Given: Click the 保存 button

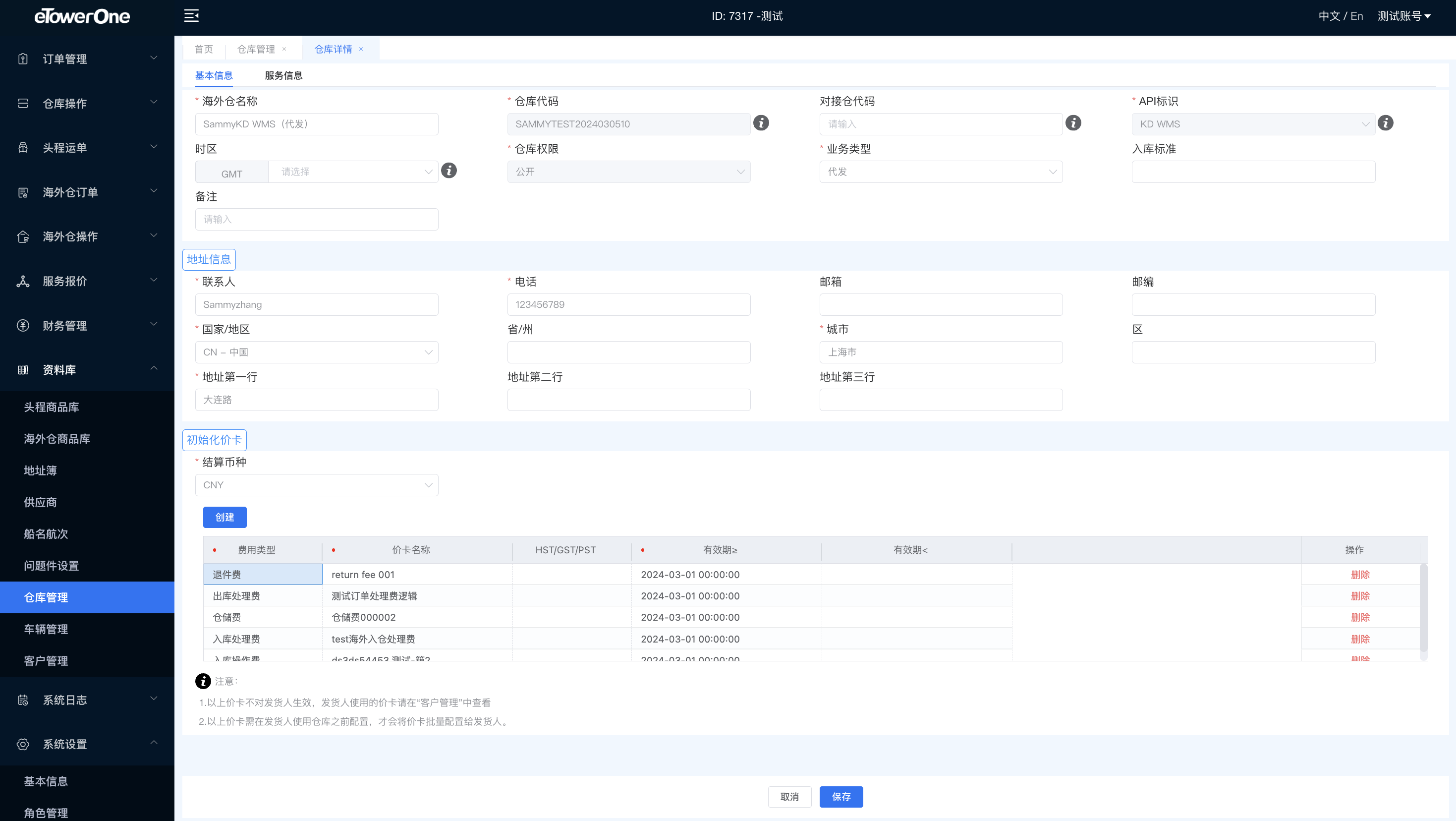Looking at the screenshot, I should click(x=841, y=797).
